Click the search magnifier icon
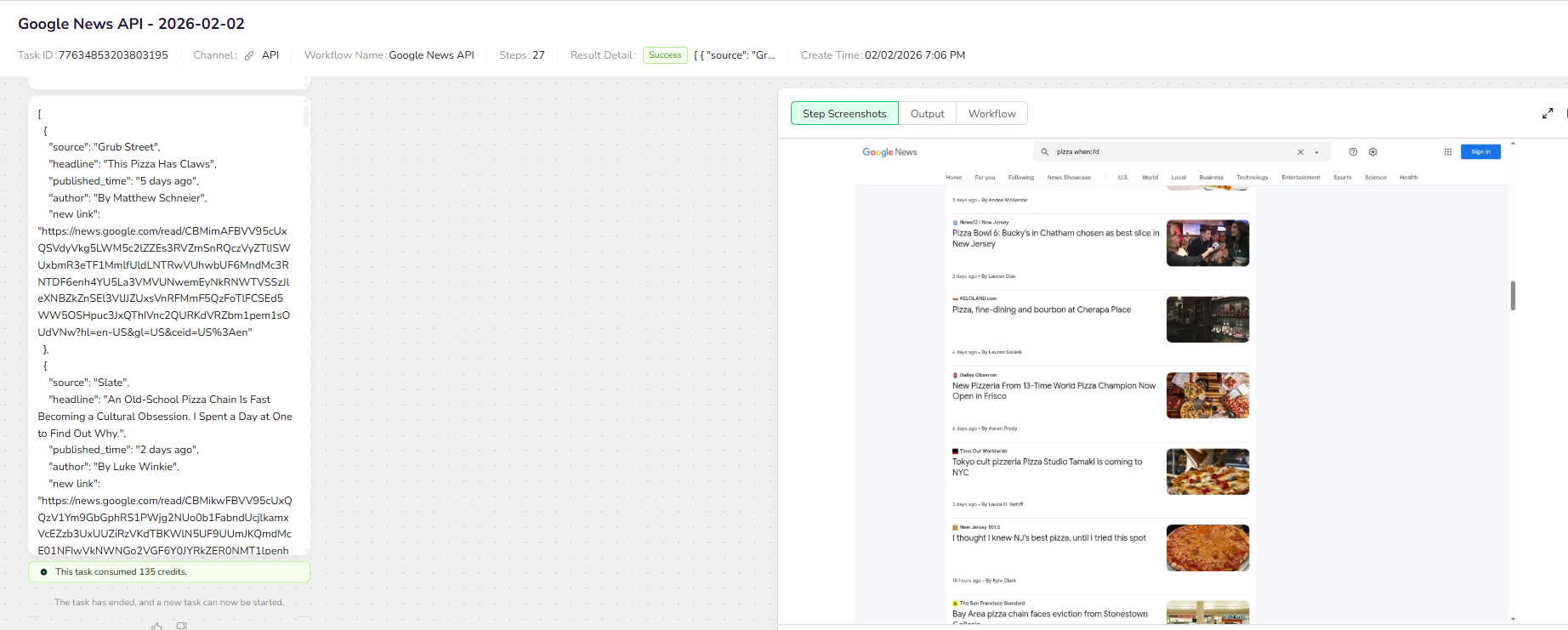The image size is (1568, 630). click(x=1045, y=152)
